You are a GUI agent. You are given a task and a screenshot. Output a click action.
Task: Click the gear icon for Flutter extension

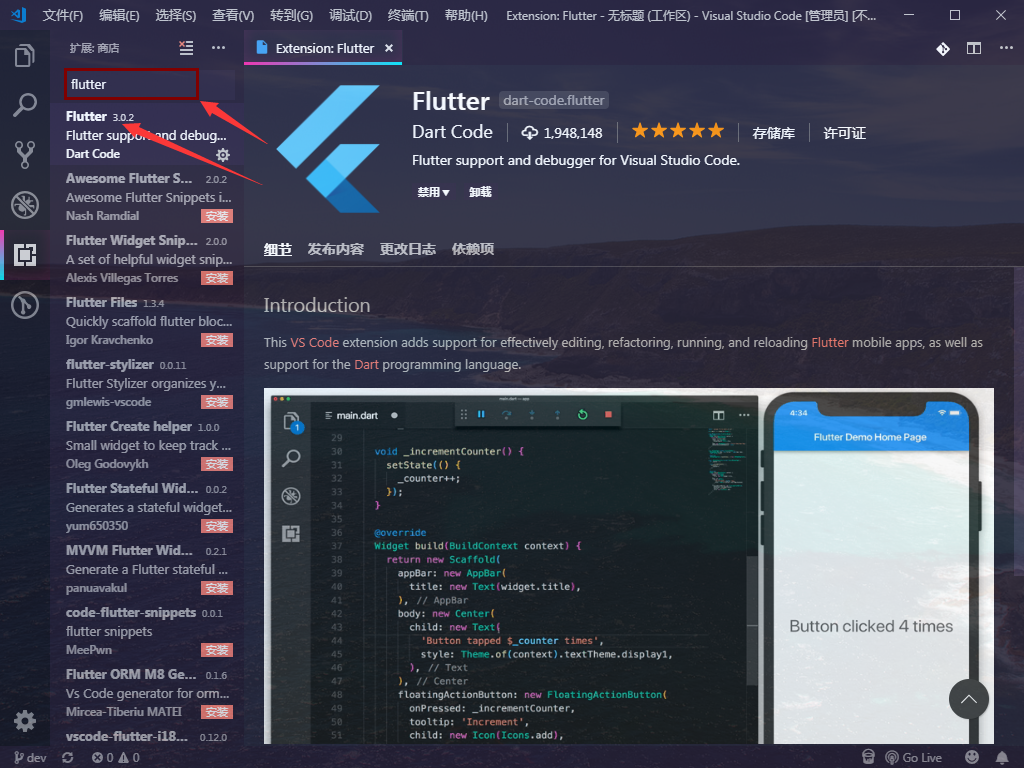tap(223, 155)
